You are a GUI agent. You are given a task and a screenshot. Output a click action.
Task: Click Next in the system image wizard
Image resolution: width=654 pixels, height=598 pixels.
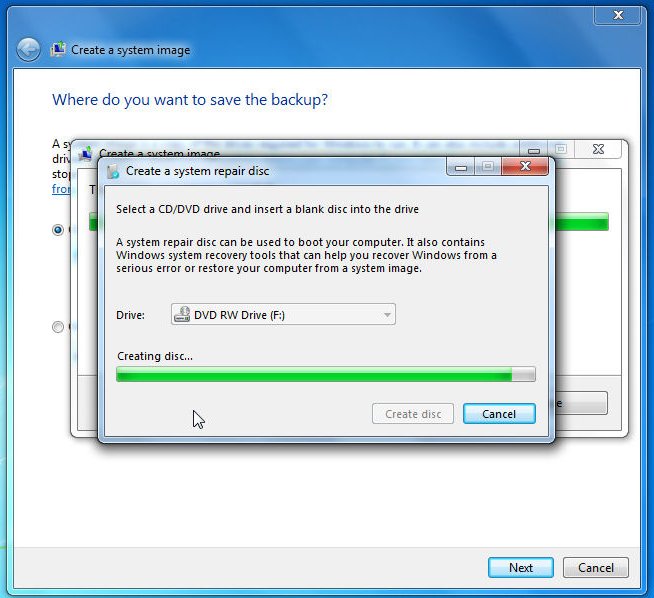[521, 568]
